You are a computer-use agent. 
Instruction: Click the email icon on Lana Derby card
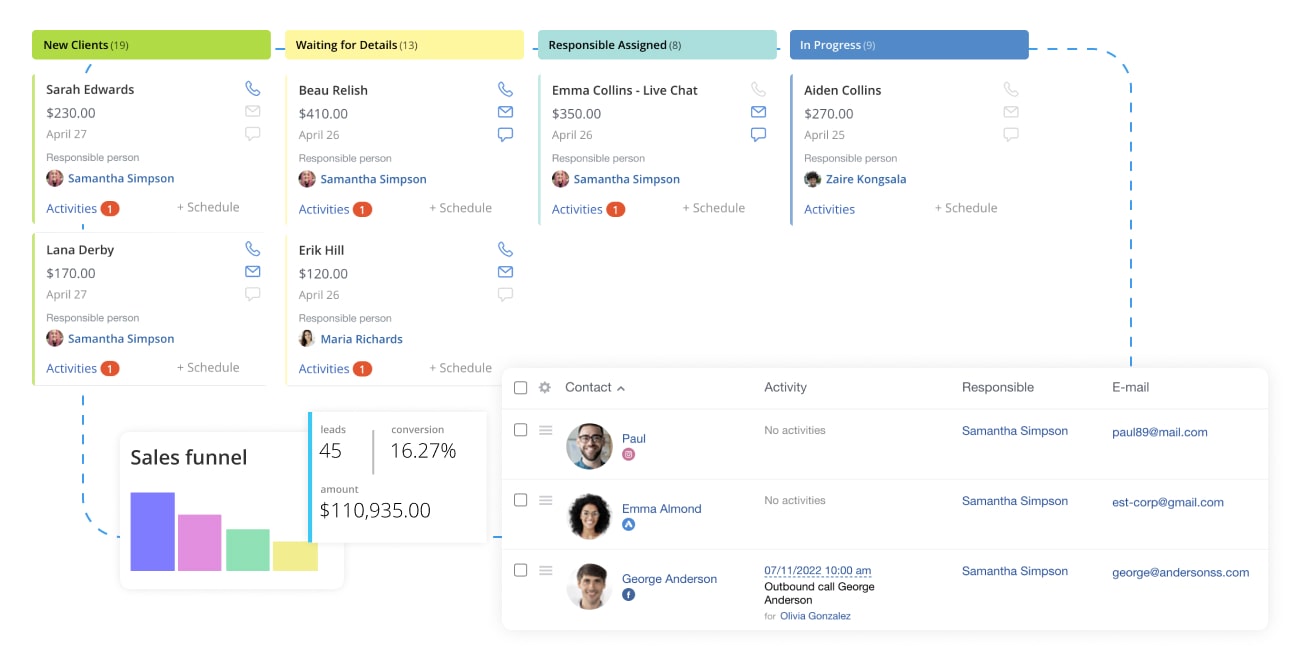(253, 271)
